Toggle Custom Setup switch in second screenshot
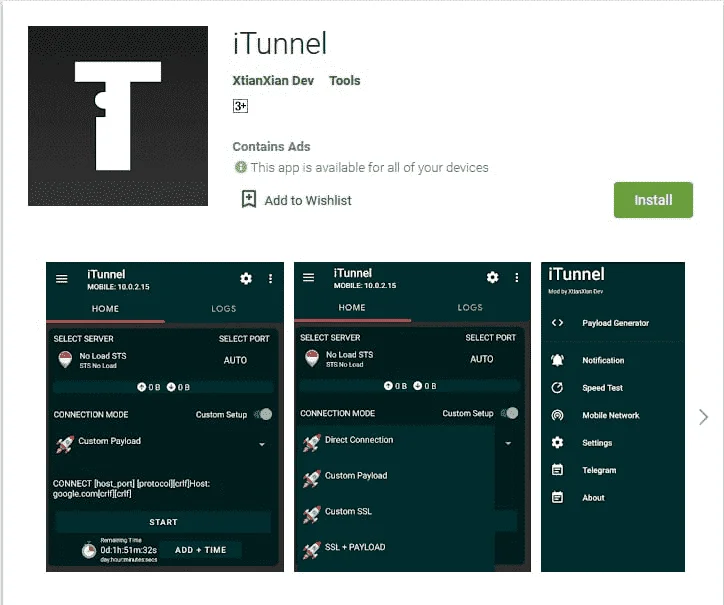The image size is (724, 605). 510,413
